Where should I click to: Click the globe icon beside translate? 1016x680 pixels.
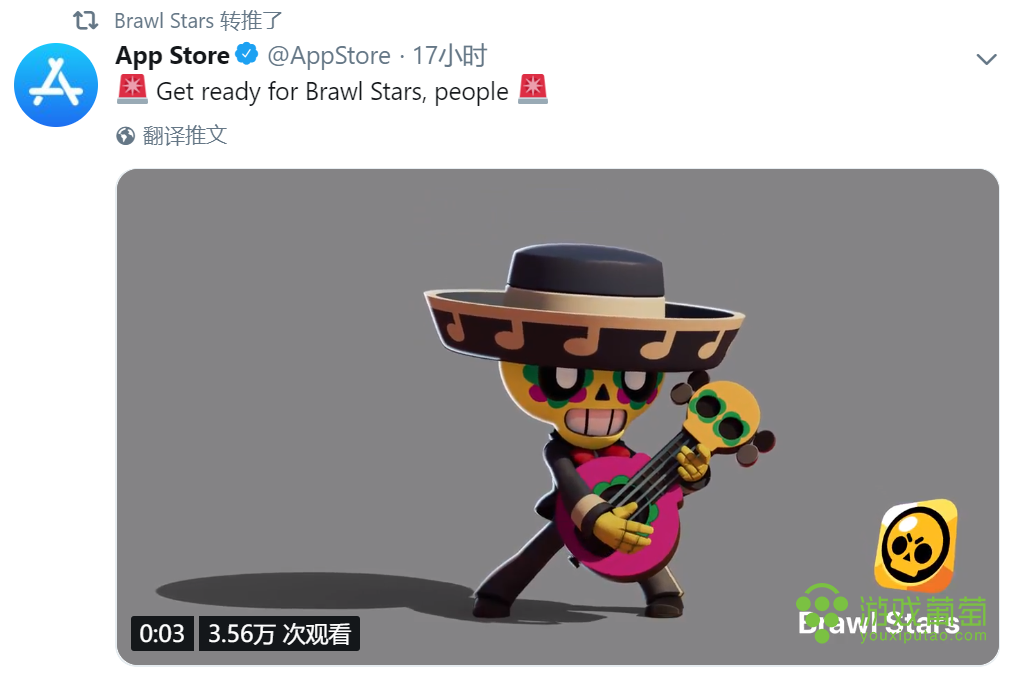pyautogui.click(x=126, y=136)
